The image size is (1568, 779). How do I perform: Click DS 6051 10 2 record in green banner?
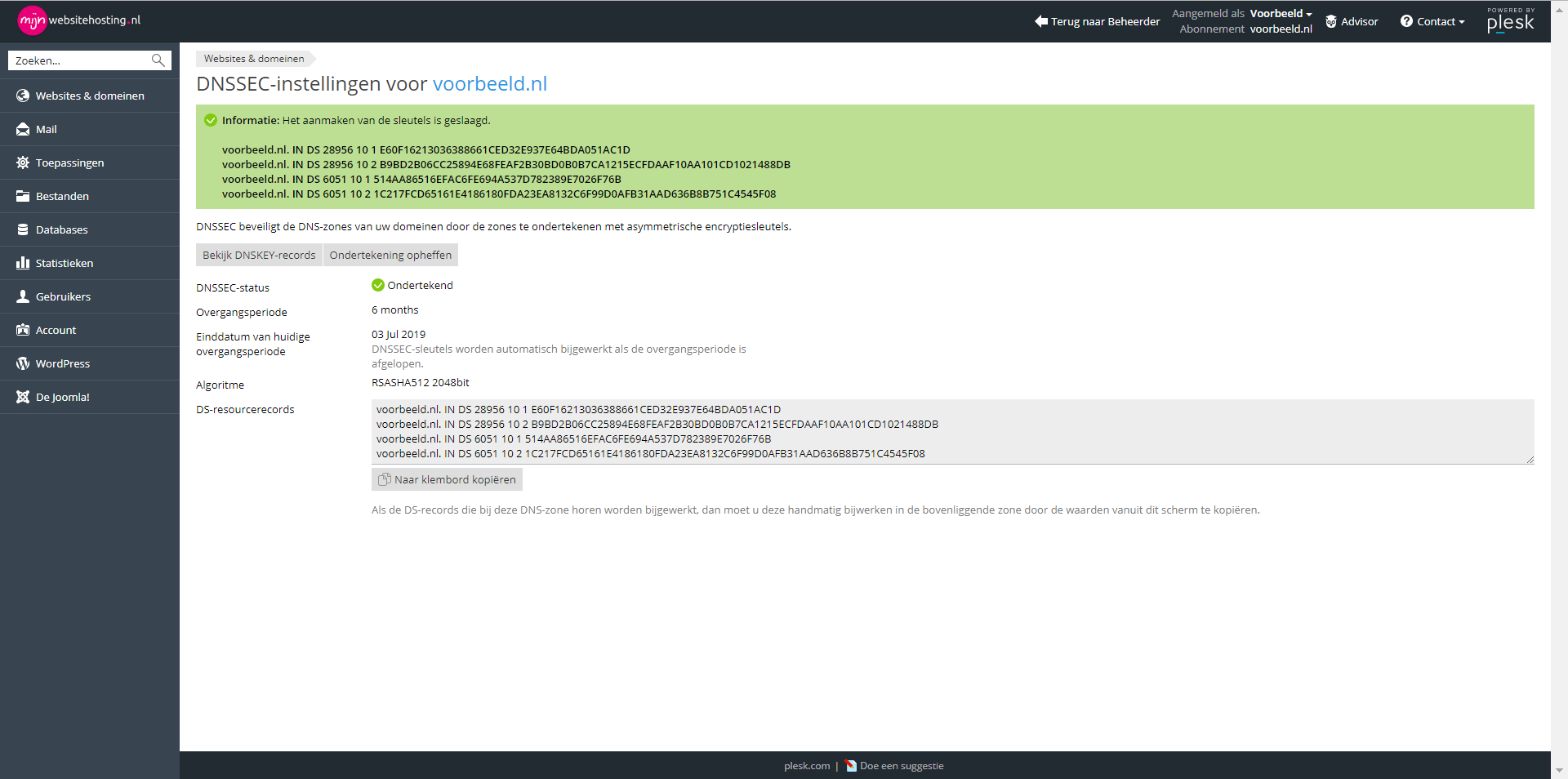click(499, 194)
